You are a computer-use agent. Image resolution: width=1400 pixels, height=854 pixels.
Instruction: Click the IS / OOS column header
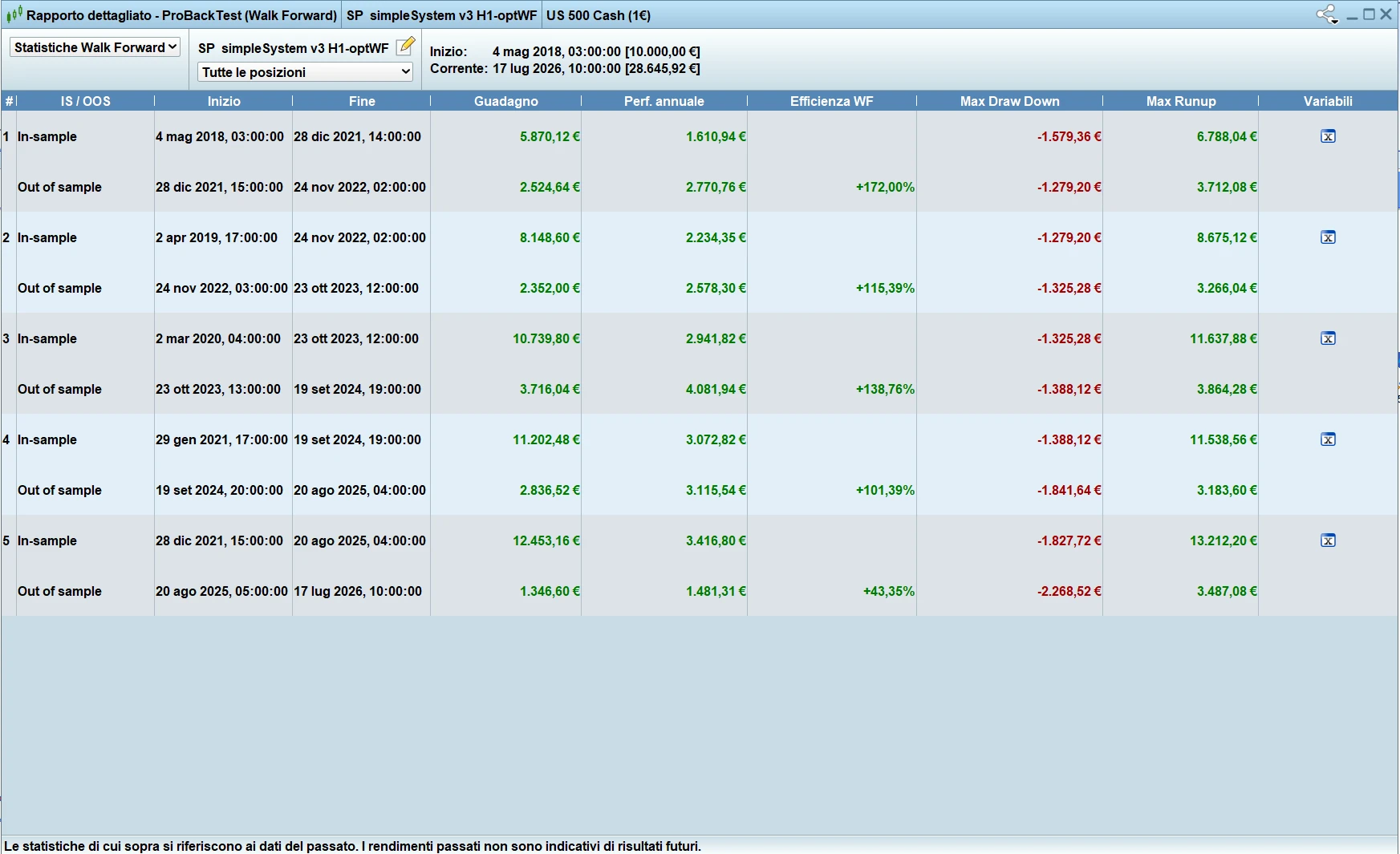(x=86, y=101)
